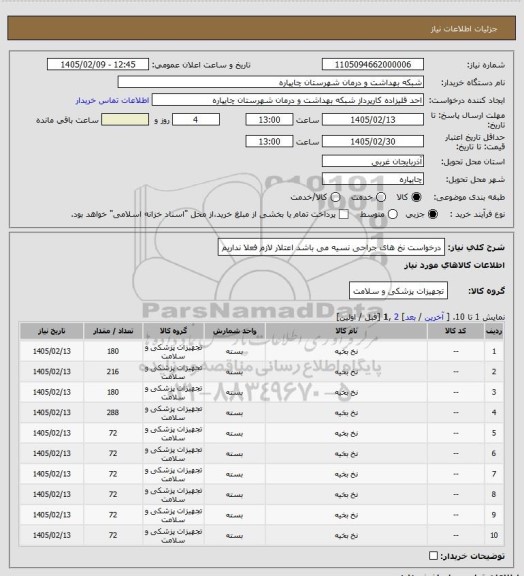524x576 pixels.
Task: Select the کالا radio button
Action: [416, 197]
